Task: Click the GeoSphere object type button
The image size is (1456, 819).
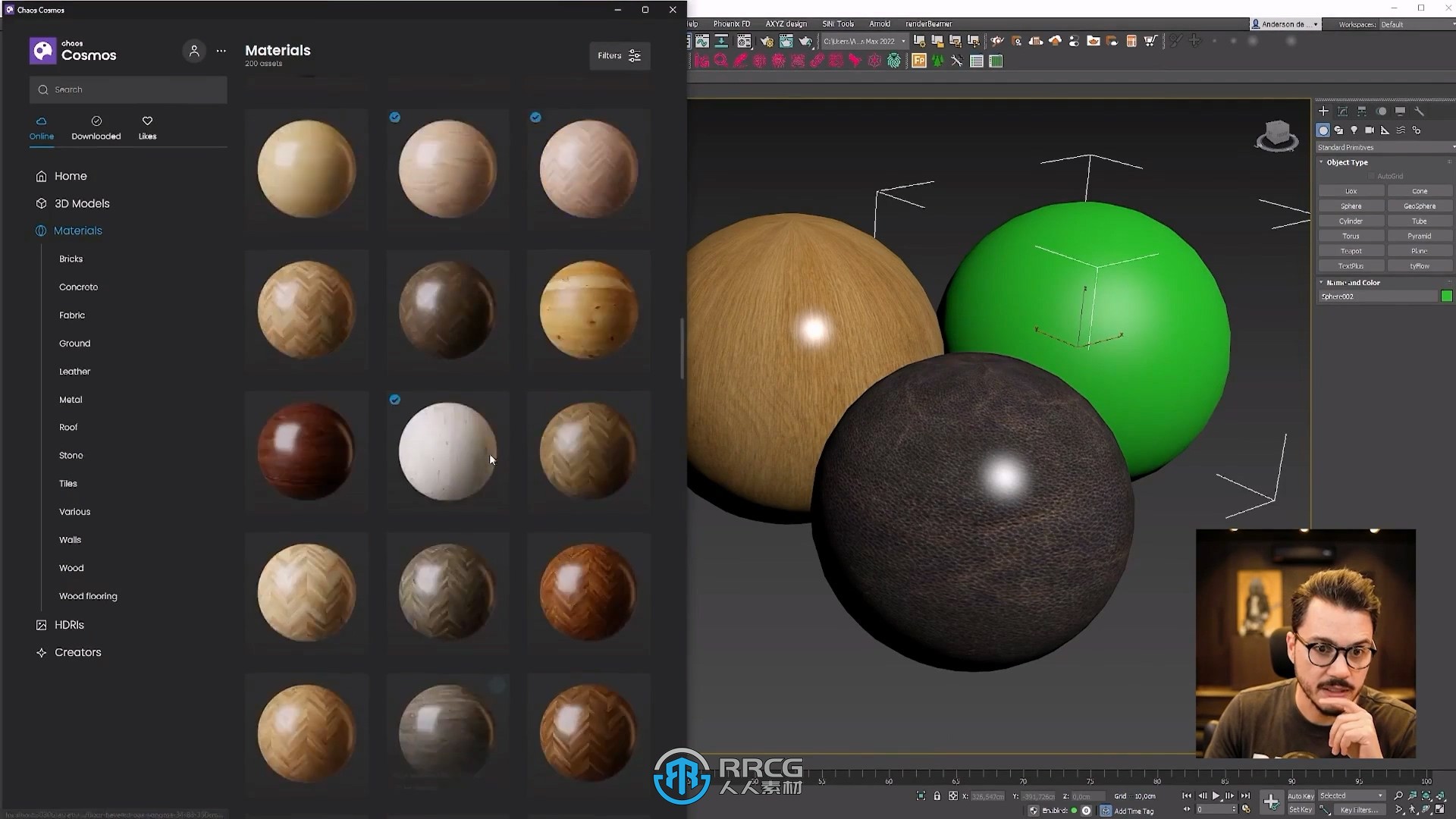Action: point(1419,206)
